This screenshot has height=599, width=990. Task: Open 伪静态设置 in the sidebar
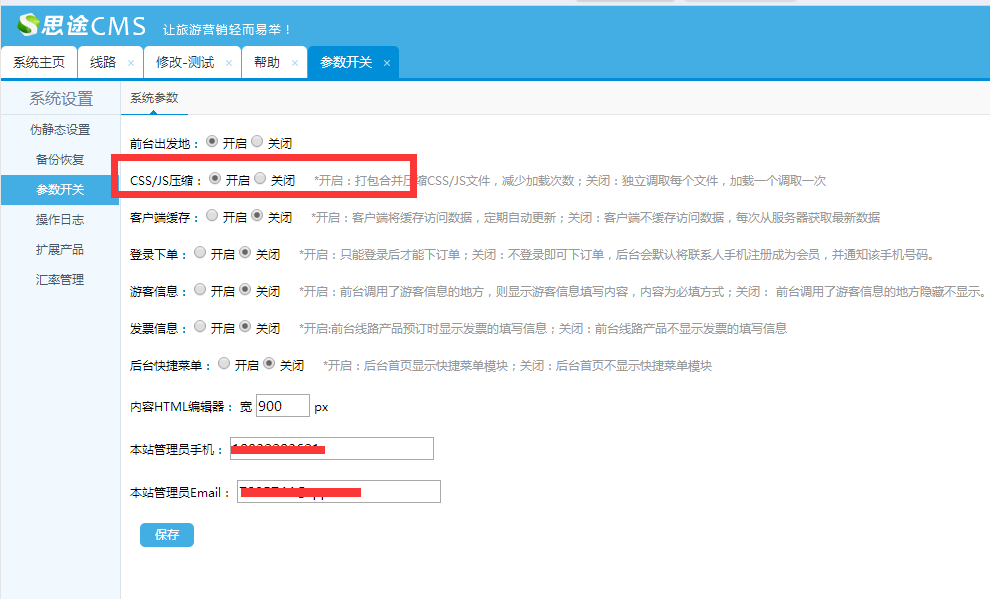60,130
